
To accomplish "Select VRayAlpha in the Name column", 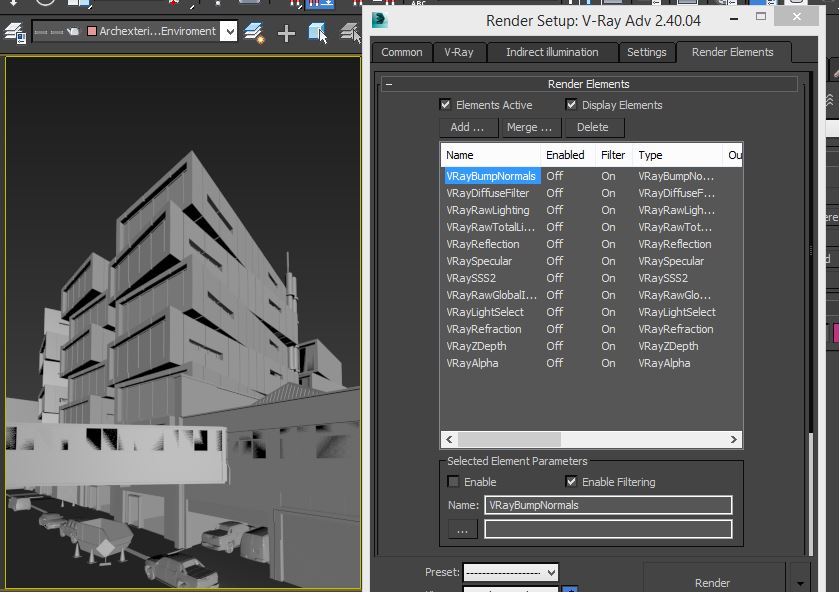I will pos(472,363).
